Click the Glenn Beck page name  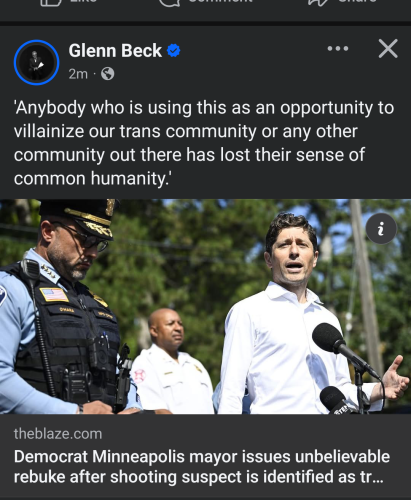(115, 51)
